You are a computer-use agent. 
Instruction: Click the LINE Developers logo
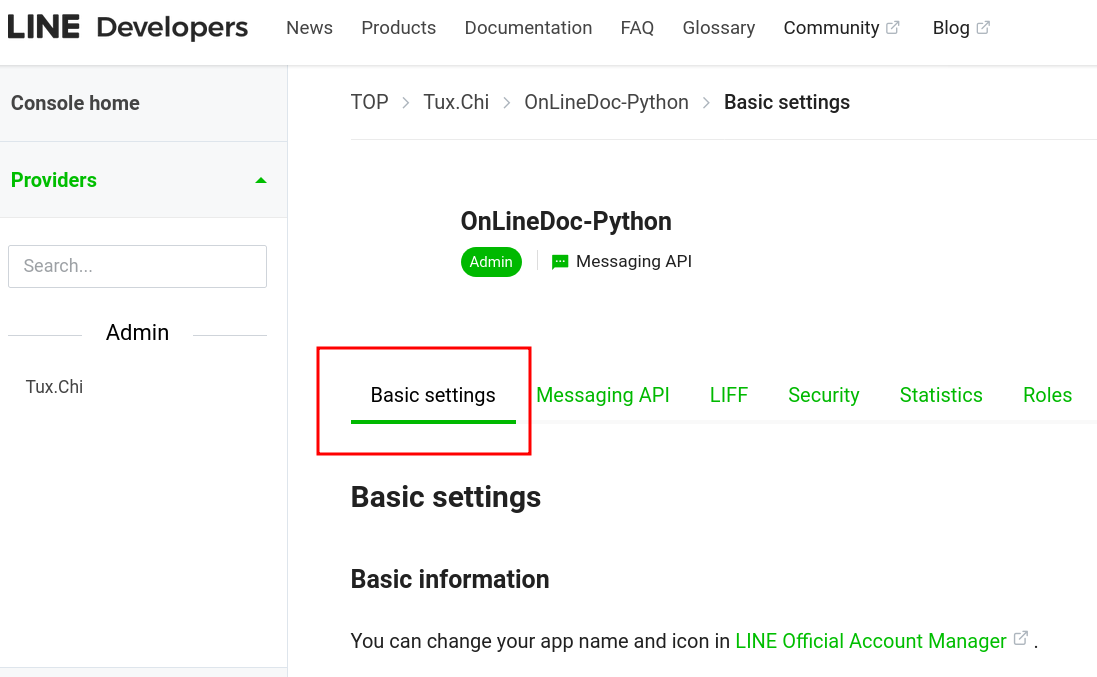point(128,27)
